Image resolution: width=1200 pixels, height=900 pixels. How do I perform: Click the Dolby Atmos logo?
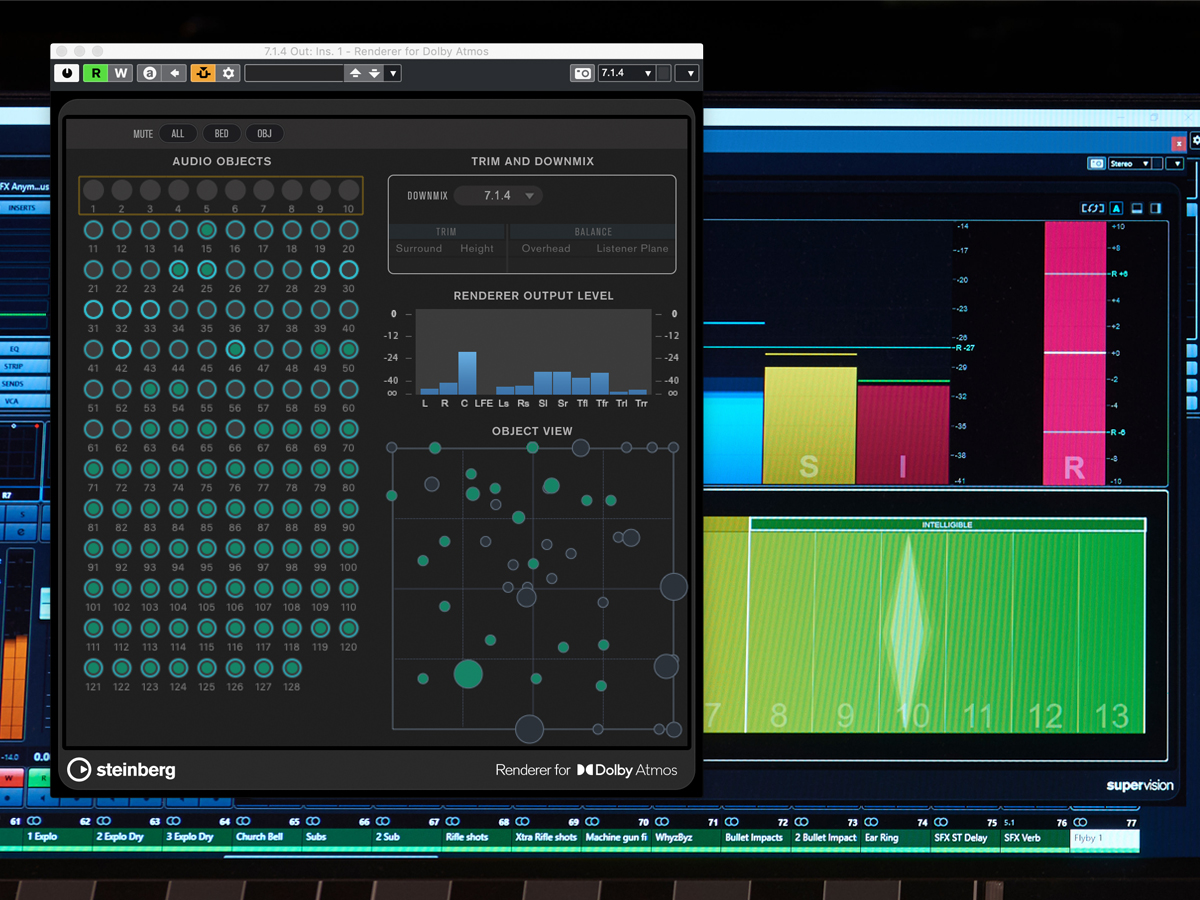627,770
